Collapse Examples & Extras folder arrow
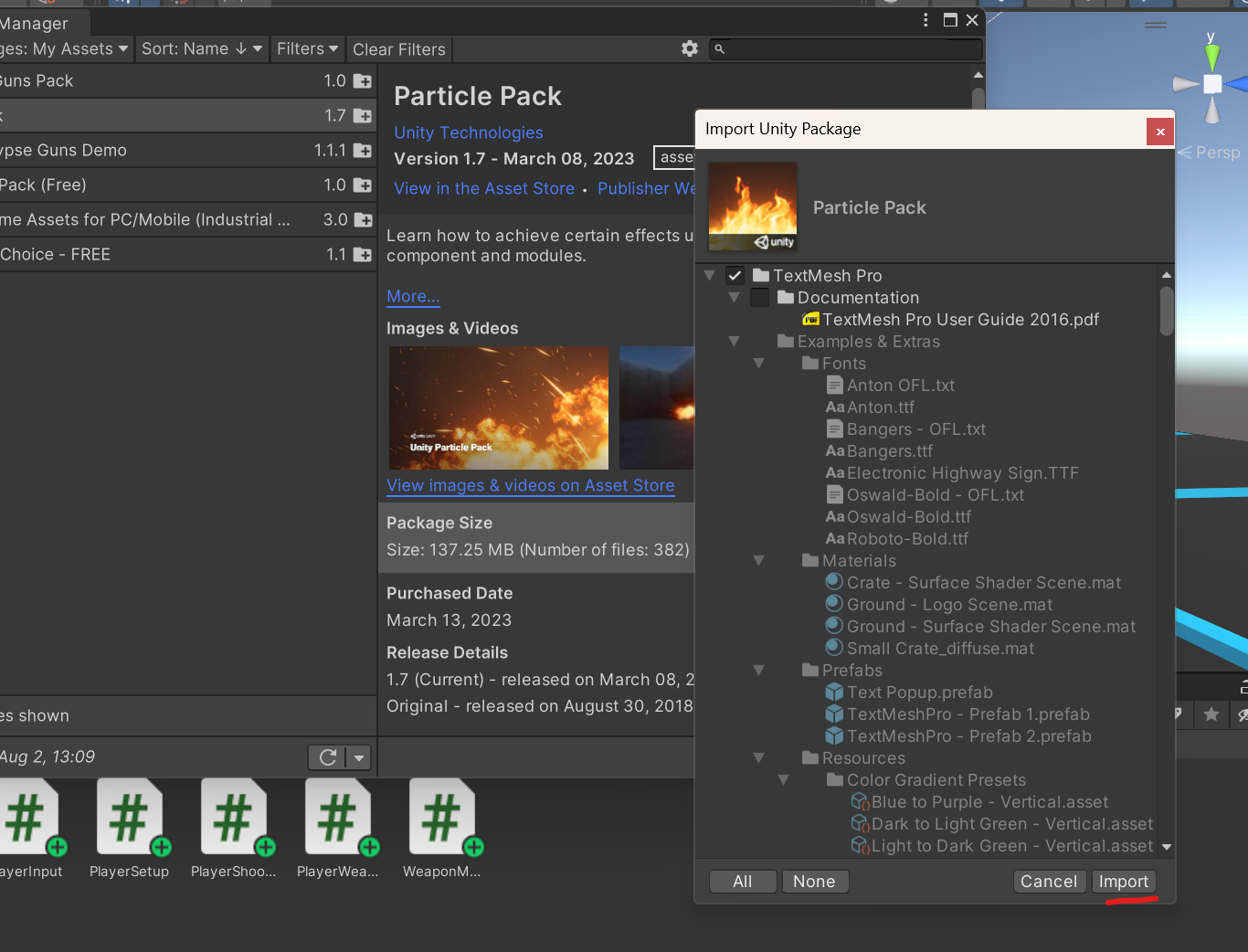Viewport: 1248px width, 952px height. (734, 341)
